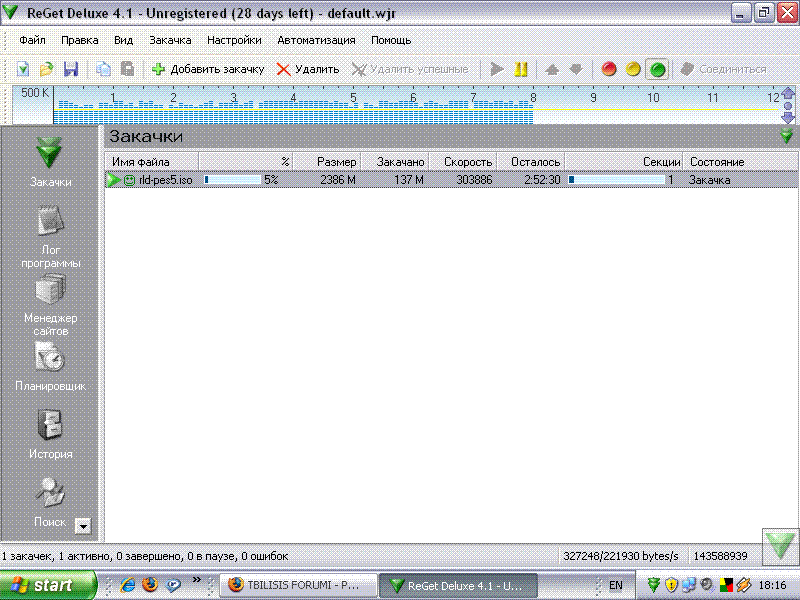Save the download list with floppy icon
Viewport: 800px width, 600px height.
coord(71,69)
